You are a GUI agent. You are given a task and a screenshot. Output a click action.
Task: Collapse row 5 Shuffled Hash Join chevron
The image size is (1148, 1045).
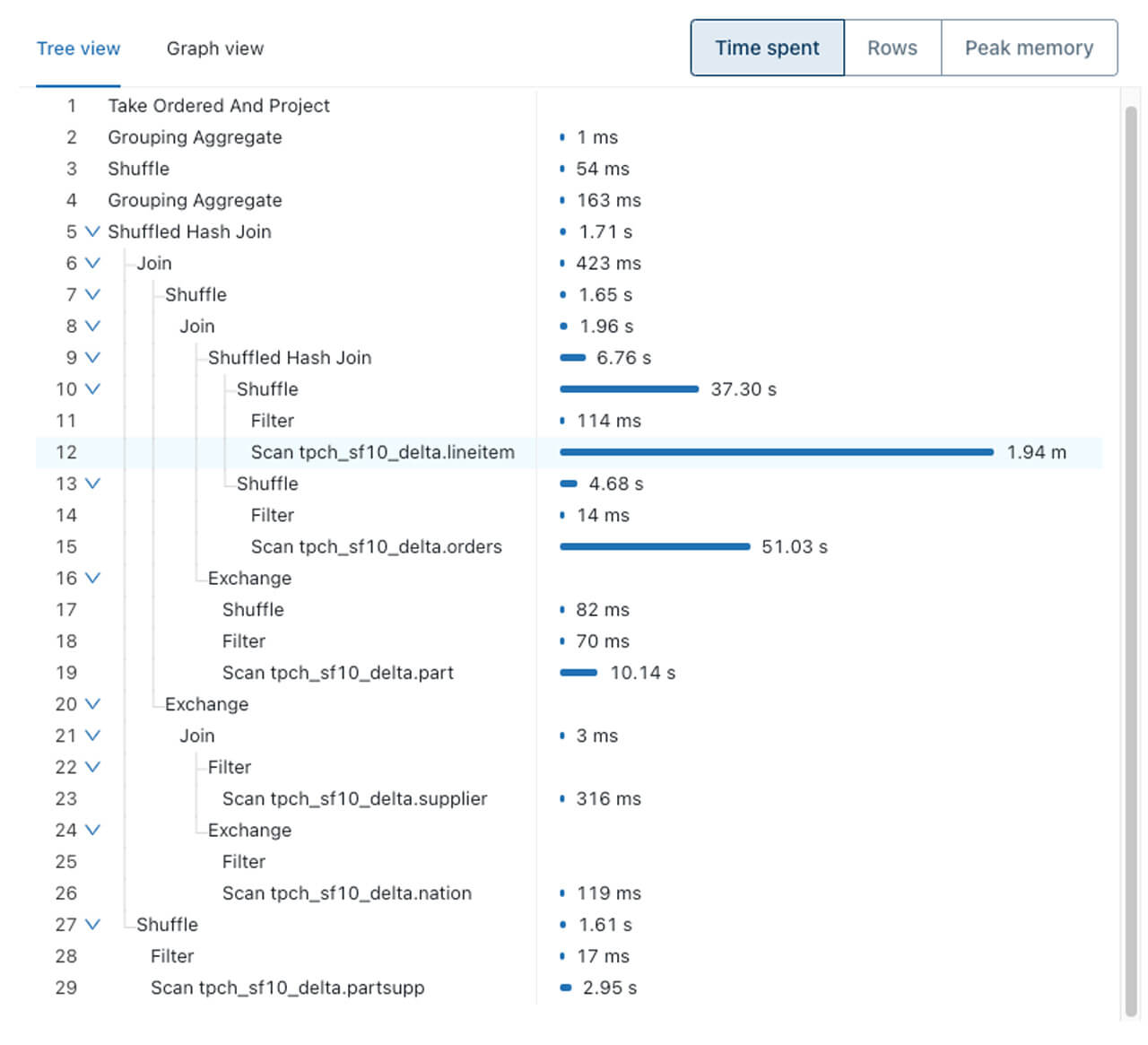[x=92, y=231]
